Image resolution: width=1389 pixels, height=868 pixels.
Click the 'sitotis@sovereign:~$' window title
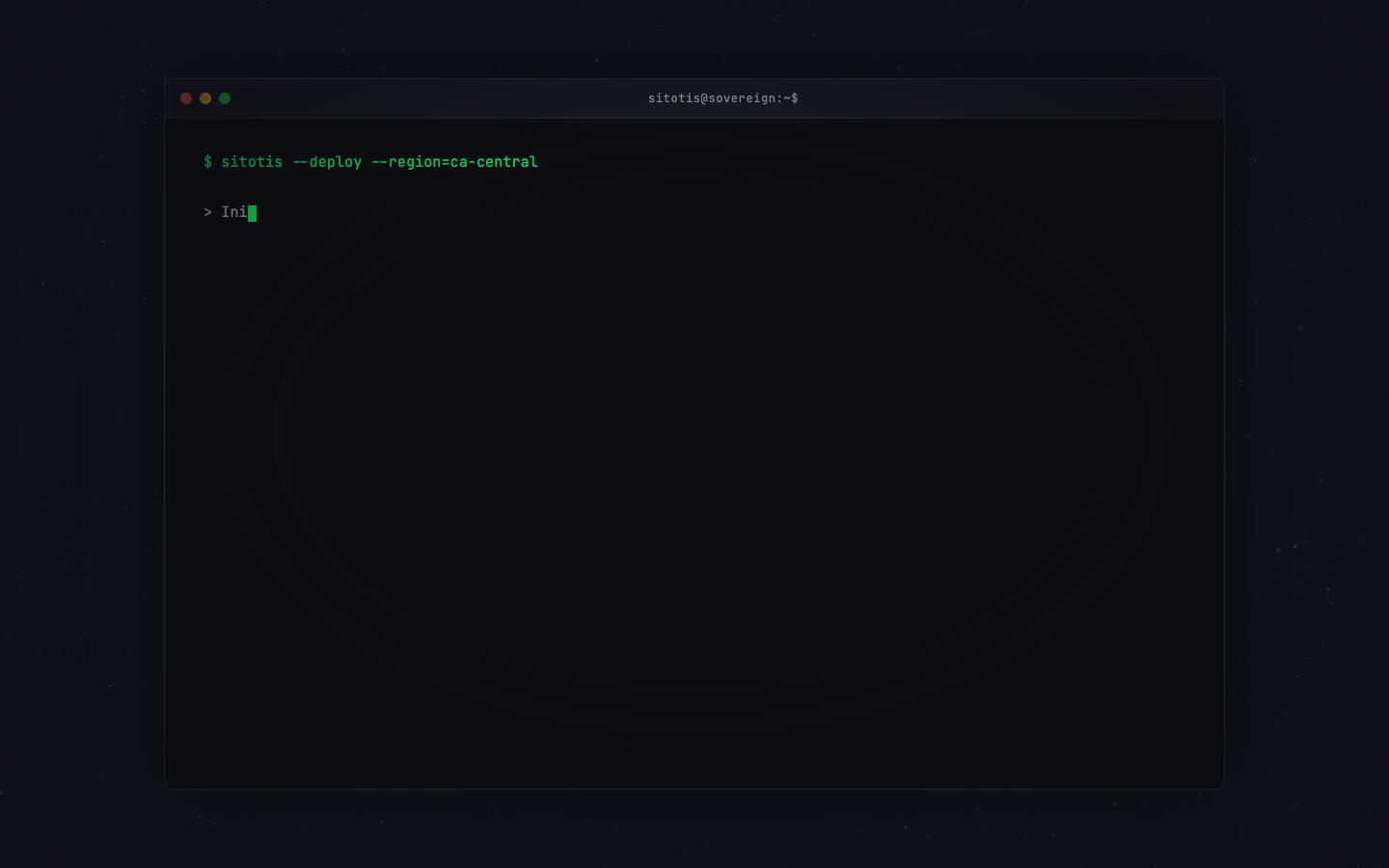click(x=722, y=98)
